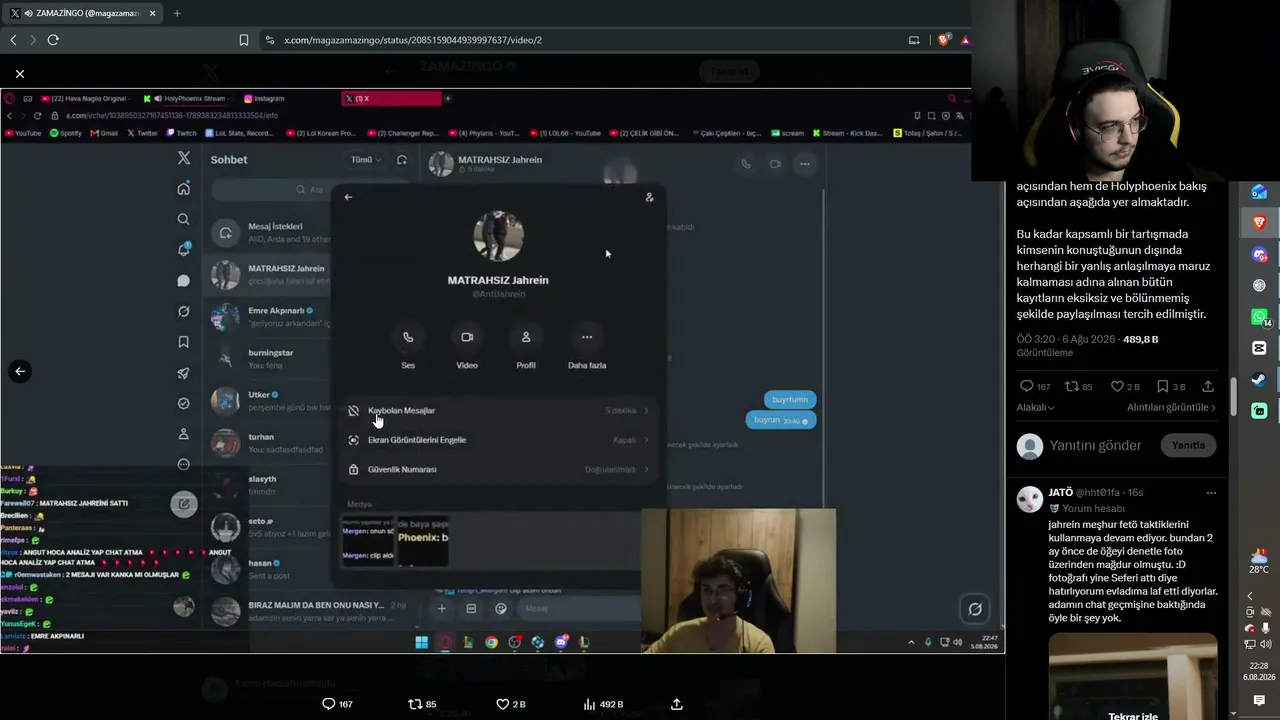Repost using the icon under the video

click(422, 704)
